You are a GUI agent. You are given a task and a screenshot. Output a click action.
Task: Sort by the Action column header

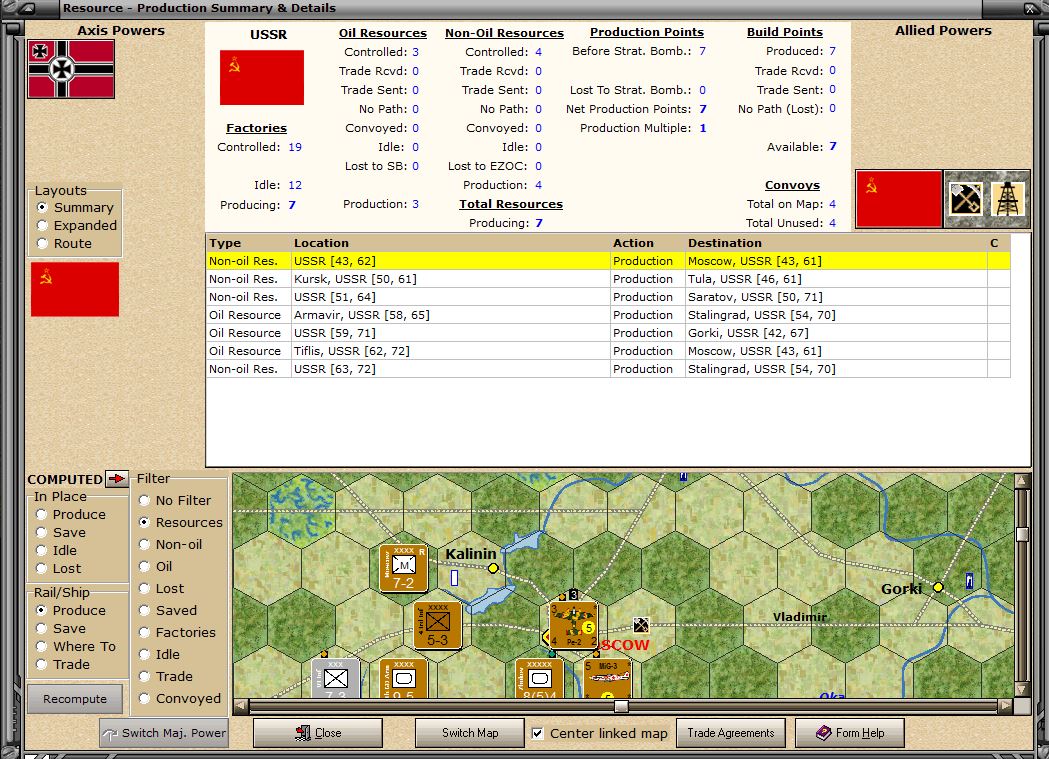[648, 243]
